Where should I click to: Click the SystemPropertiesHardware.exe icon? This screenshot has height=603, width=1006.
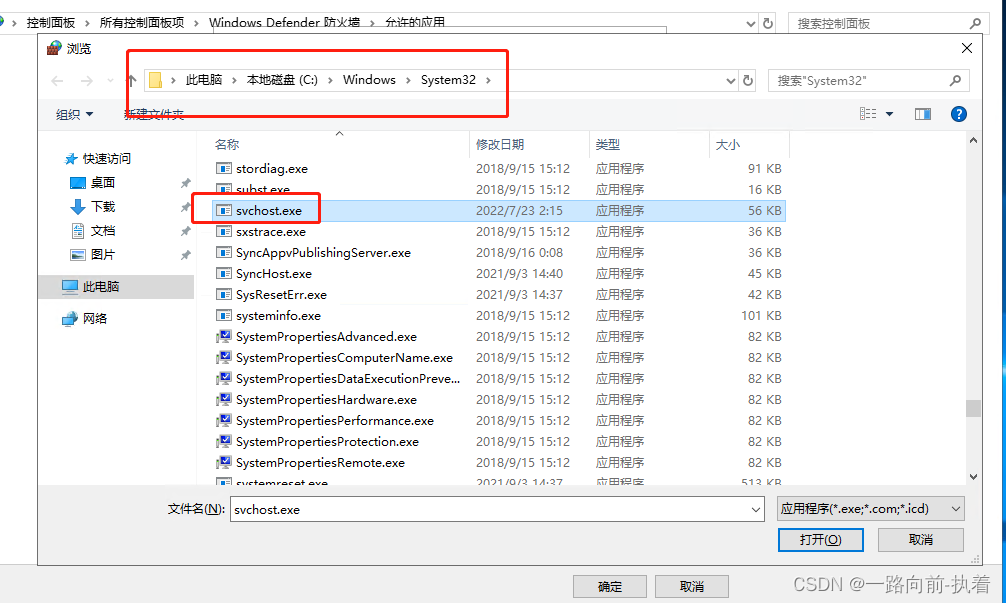coord(223,400)
